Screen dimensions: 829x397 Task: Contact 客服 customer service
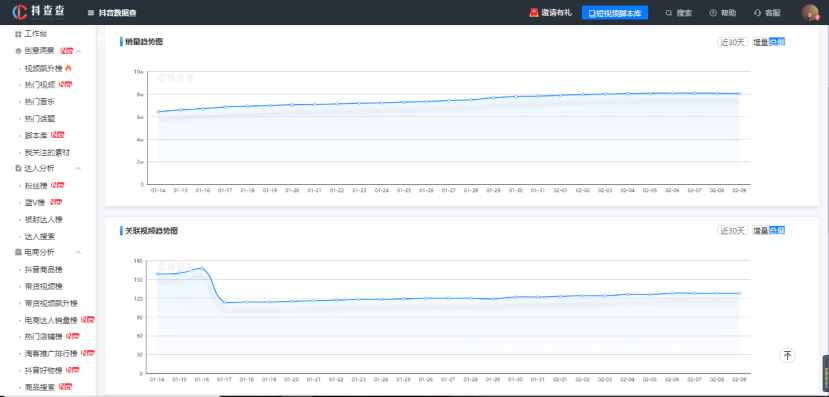click(767, 13)
